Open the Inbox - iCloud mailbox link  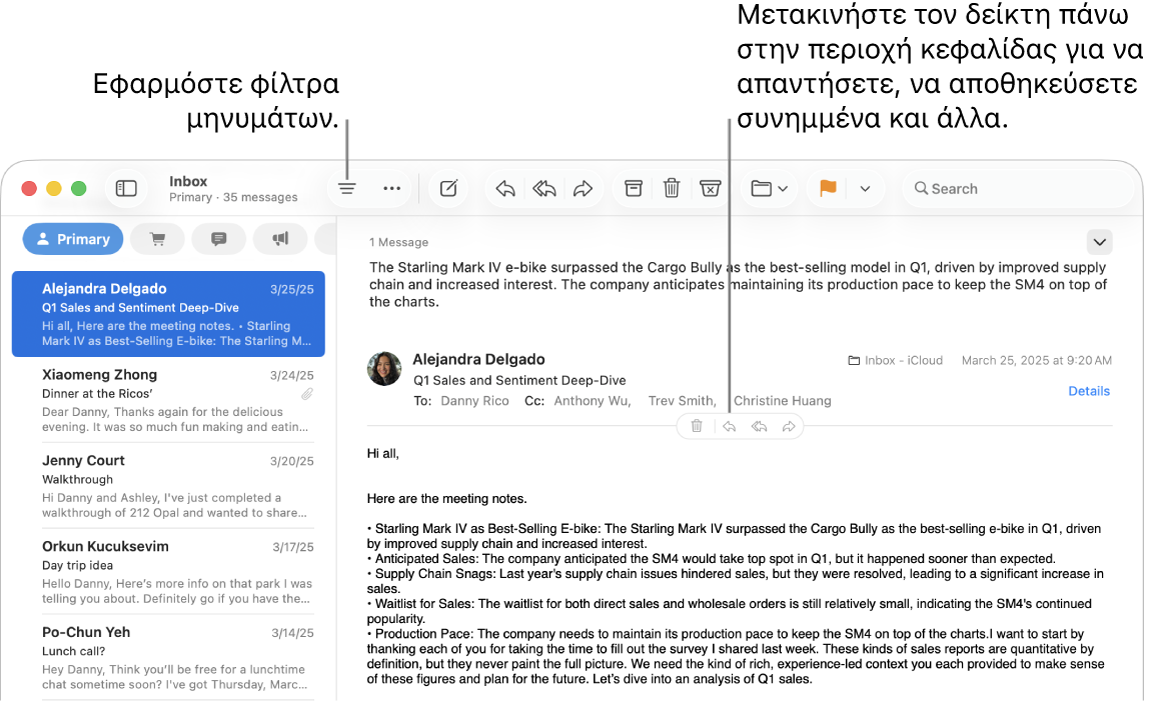point(895,360)
